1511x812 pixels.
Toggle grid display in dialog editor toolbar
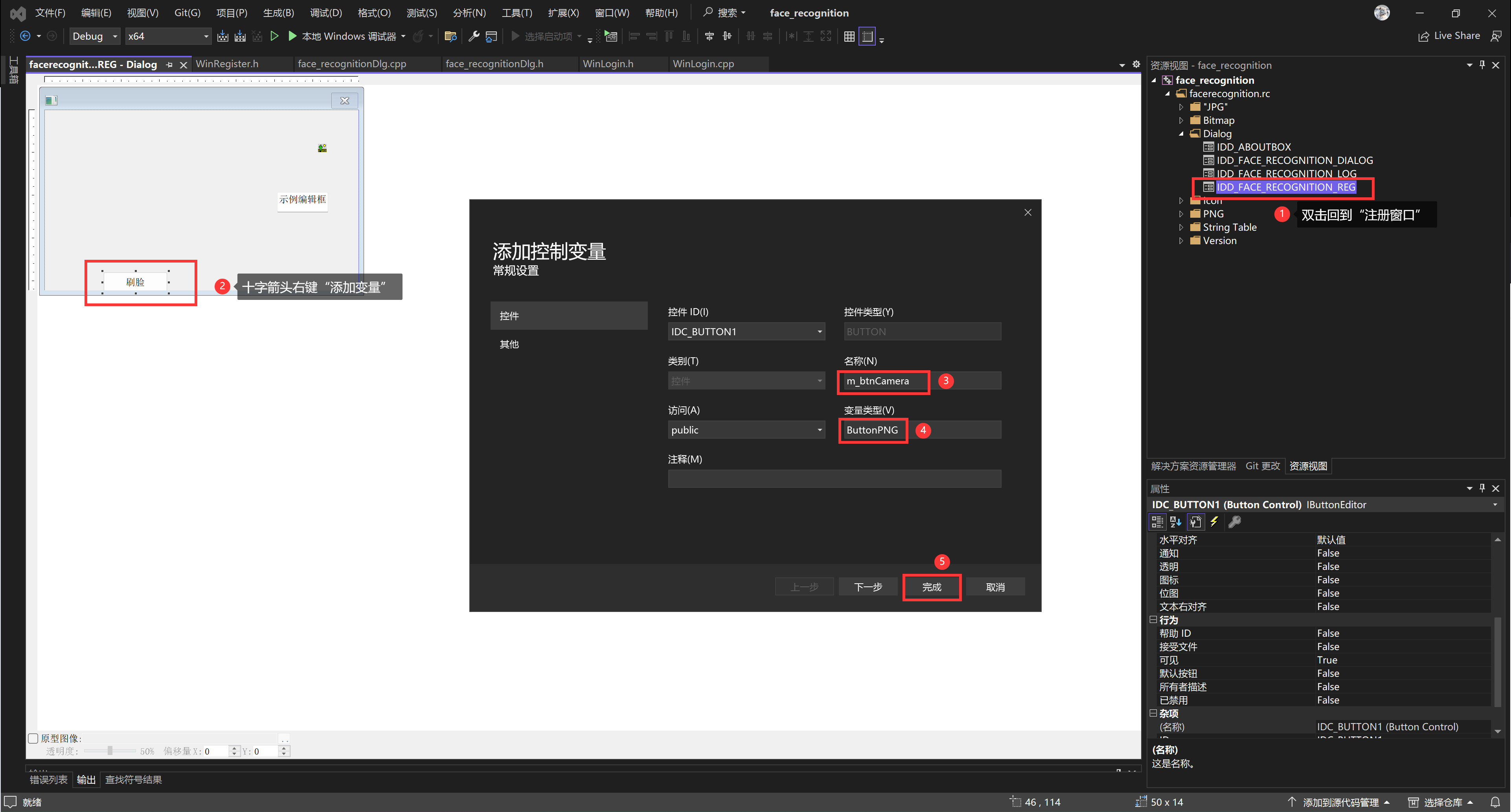849,37
